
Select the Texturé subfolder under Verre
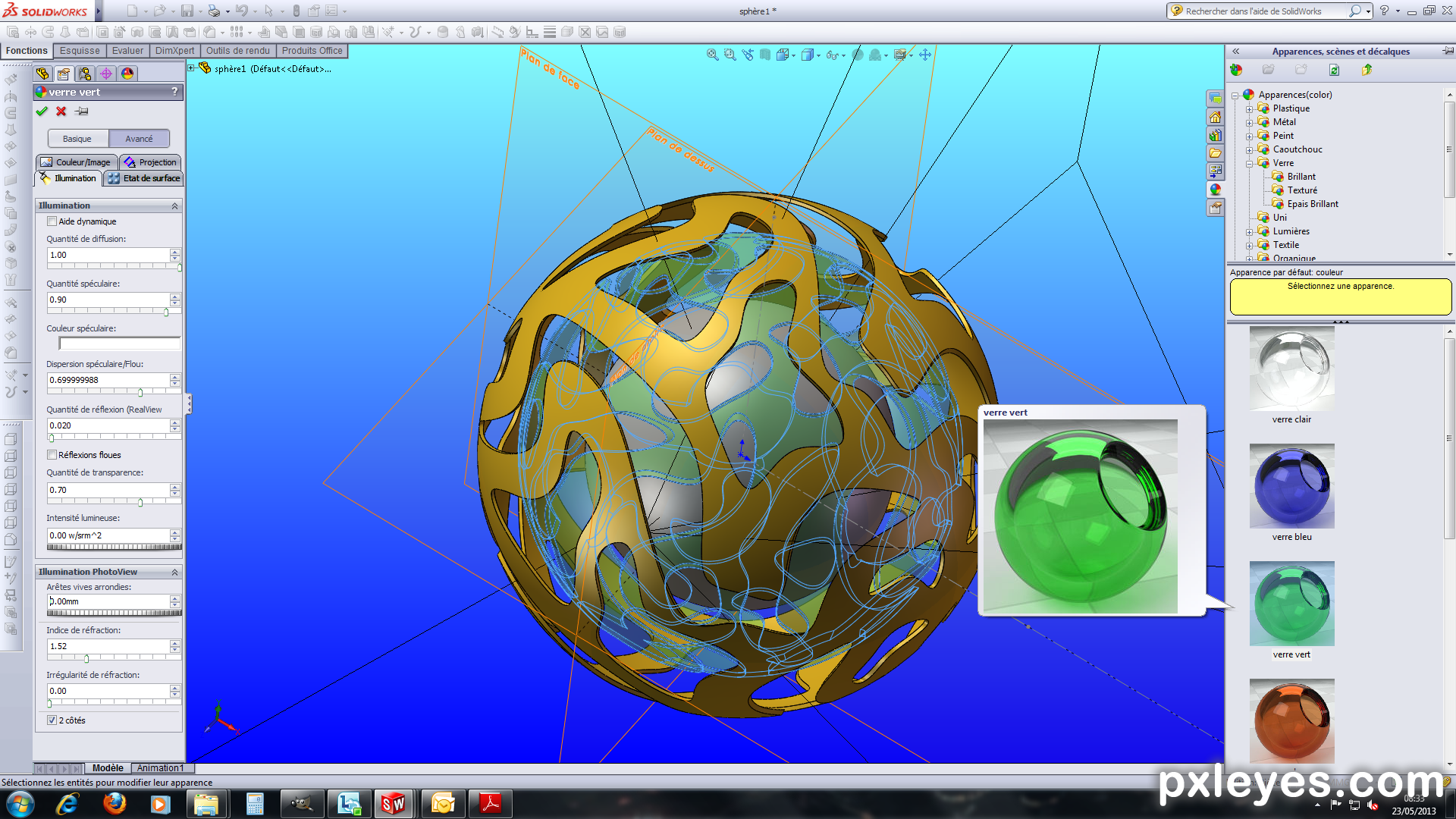coord(1302,190)
